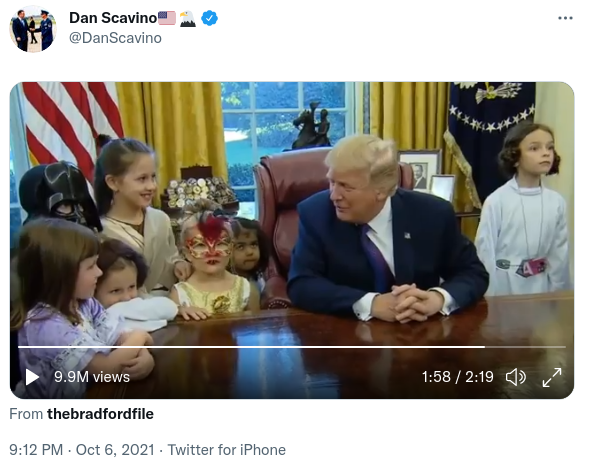Mute the video with the speaker icon
590x459 pixels.
[x=515, y=377]
